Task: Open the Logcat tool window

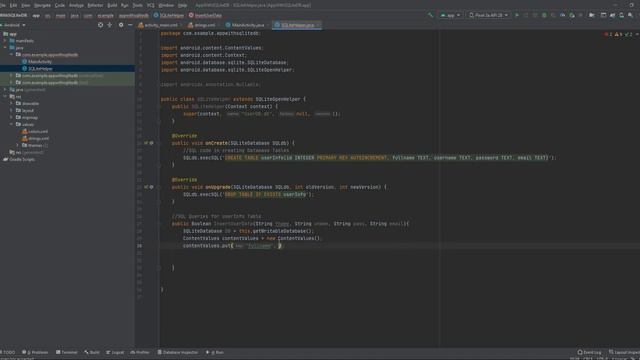Action: 115,352
